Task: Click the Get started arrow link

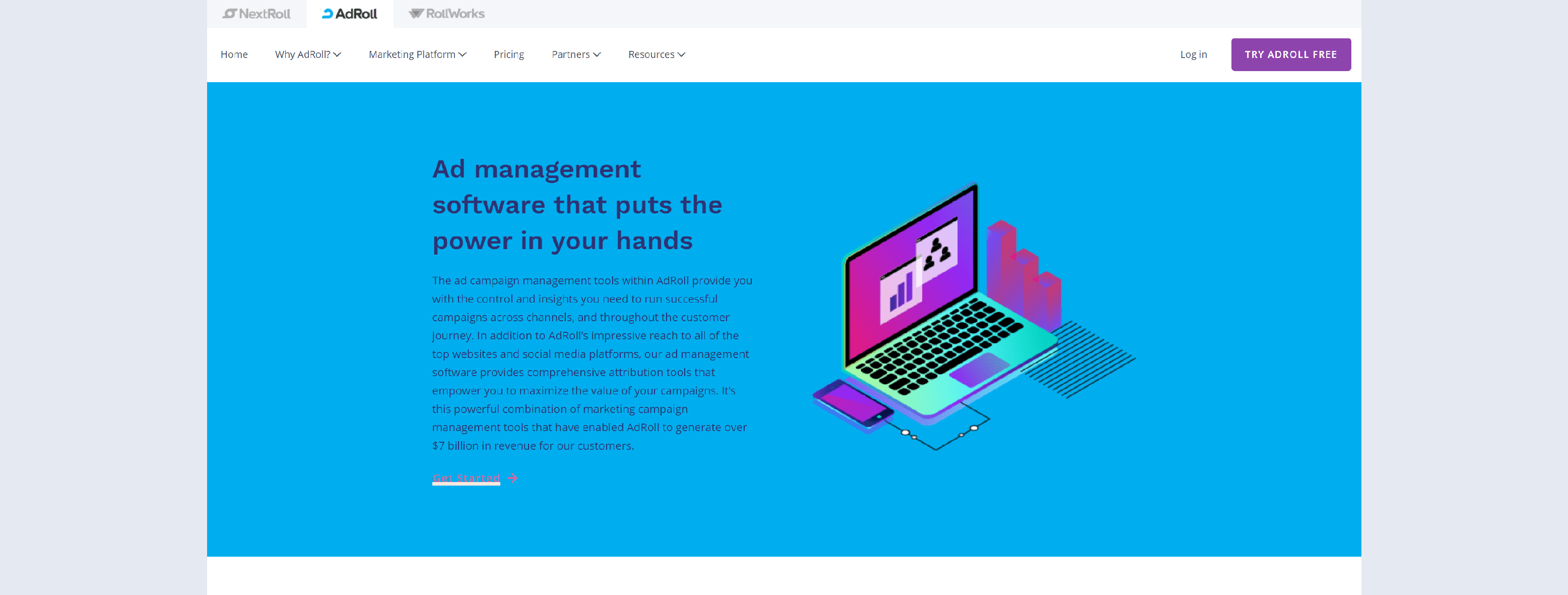Action: pyautogui.click(x=475, y=477)
